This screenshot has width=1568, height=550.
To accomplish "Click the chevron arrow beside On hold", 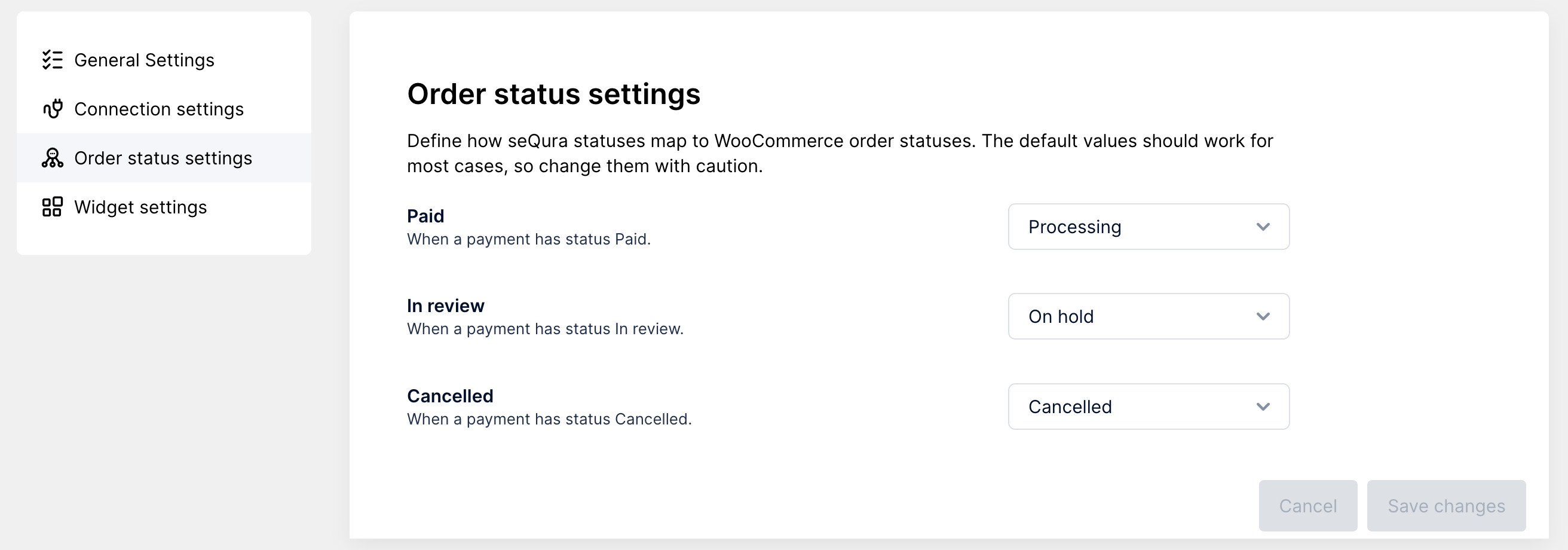I will tap(1263, 317).
